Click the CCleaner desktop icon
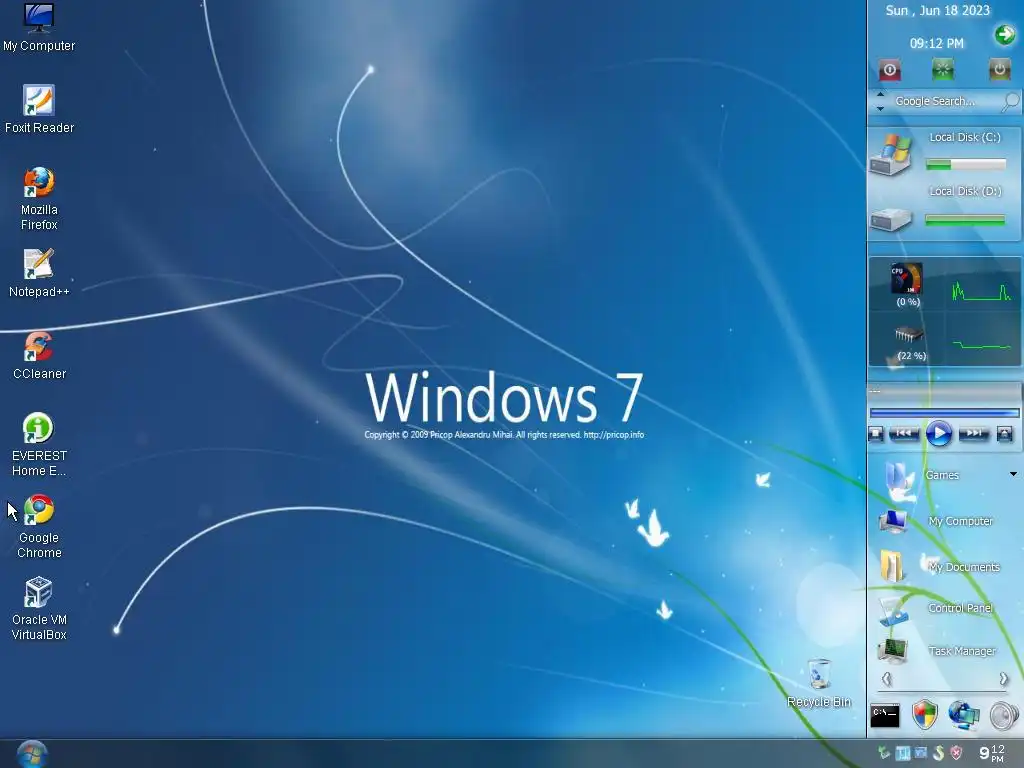 pyautogui.click(x=39, y=355)
